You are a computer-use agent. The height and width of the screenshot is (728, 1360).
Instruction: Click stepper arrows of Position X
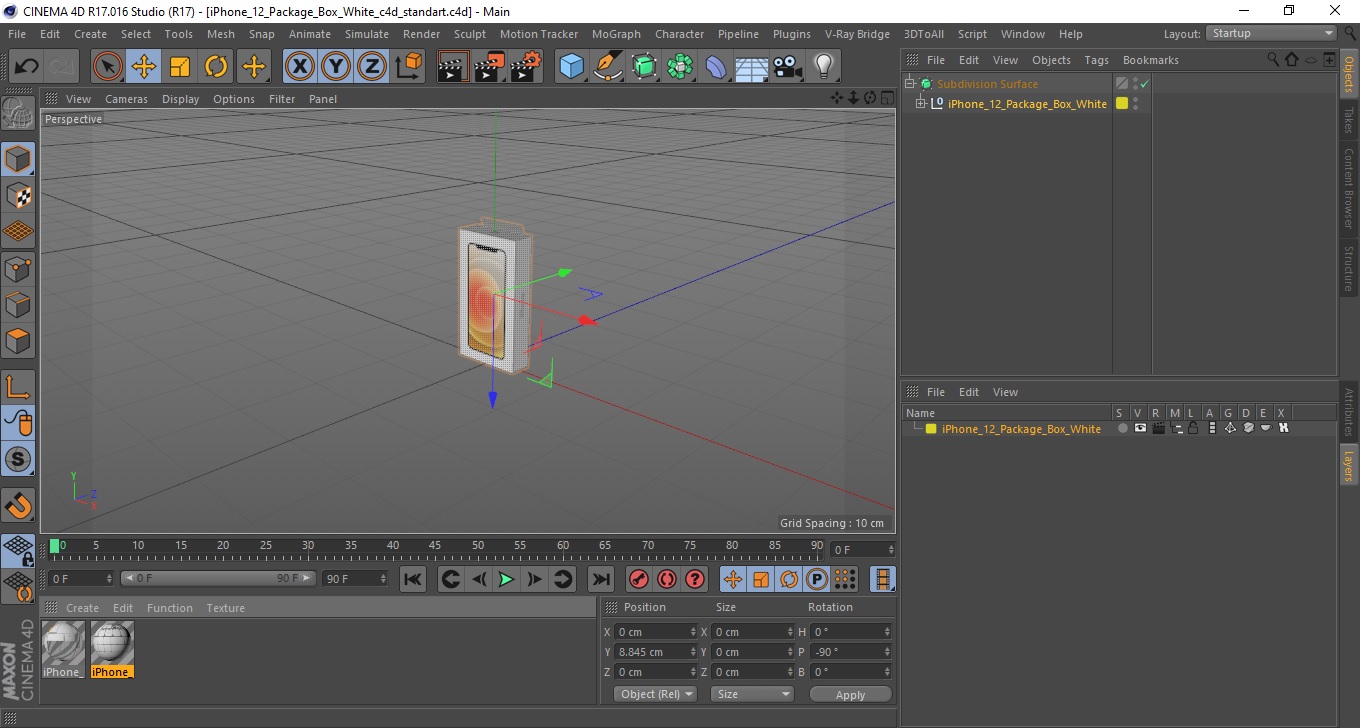click(x=693, y=632)
